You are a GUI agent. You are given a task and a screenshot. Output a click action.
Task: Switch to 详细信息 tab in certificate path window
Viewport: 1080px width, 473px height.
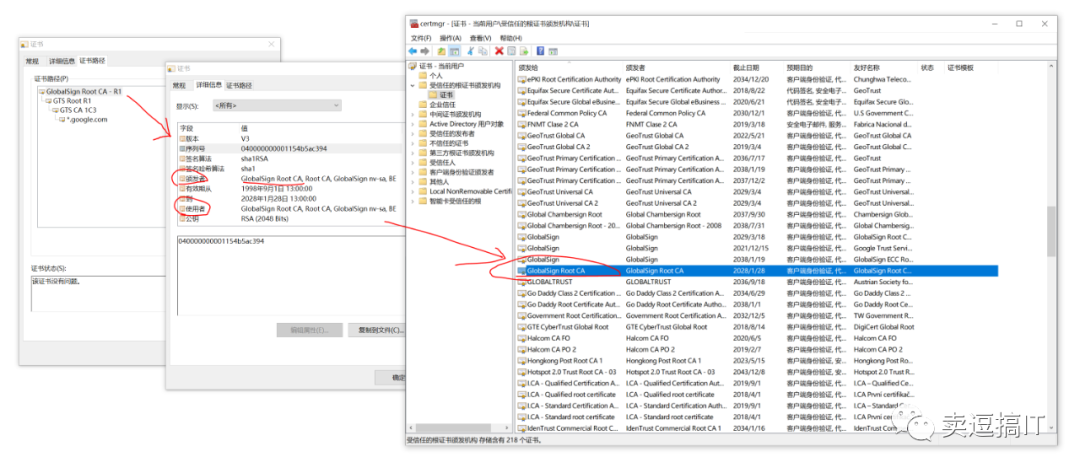[62, 61]
